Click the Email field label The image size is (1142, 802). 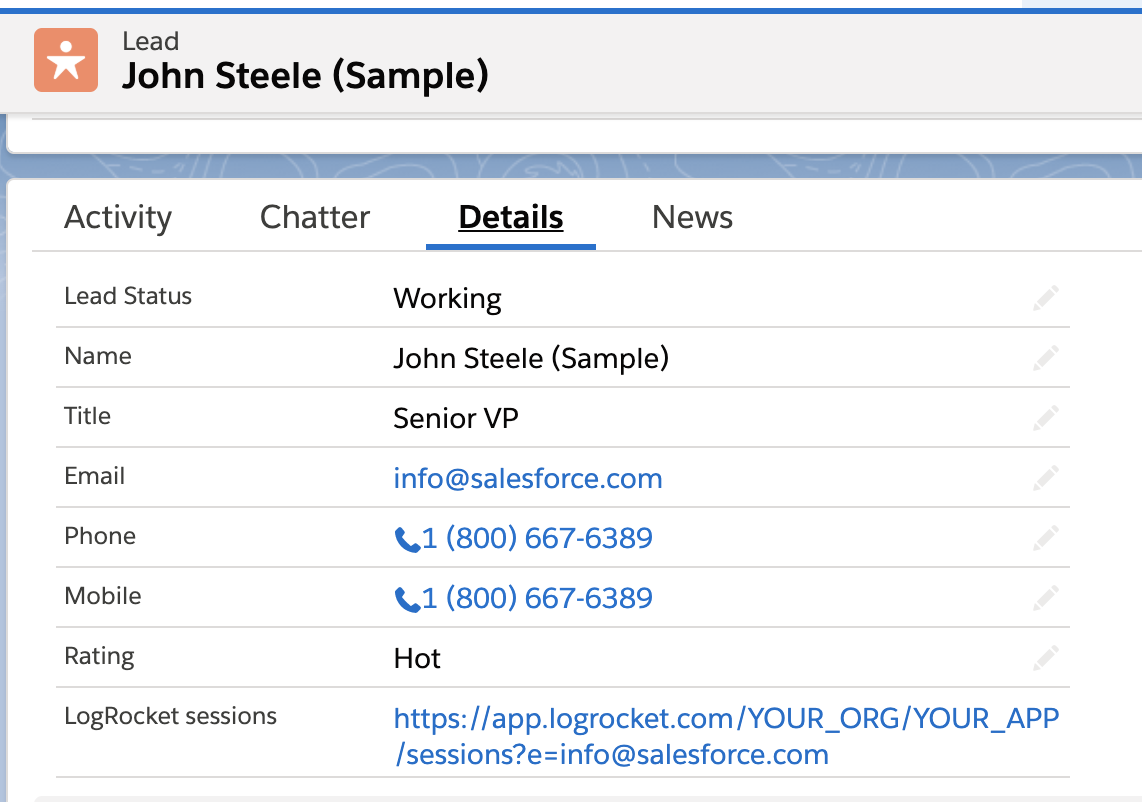click(95, 476)
